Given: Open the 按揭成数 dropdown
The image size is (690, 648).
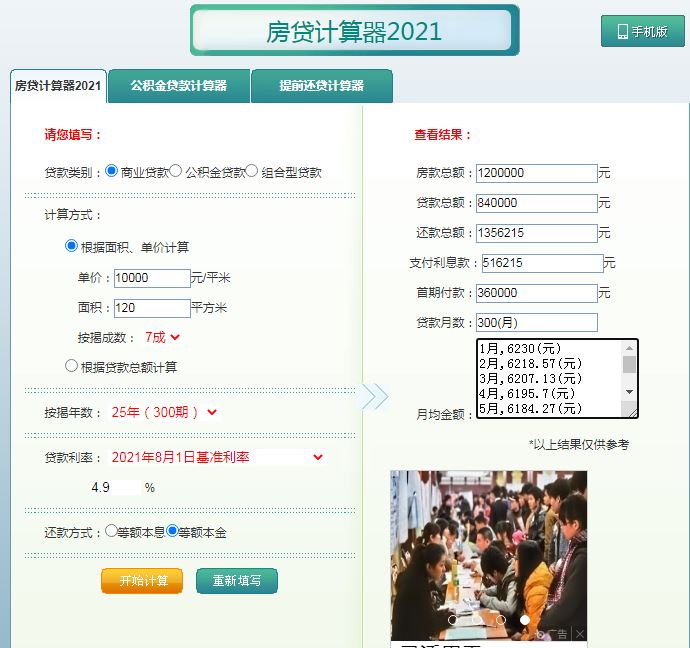Looking at the screenshot, I should 163,337.
